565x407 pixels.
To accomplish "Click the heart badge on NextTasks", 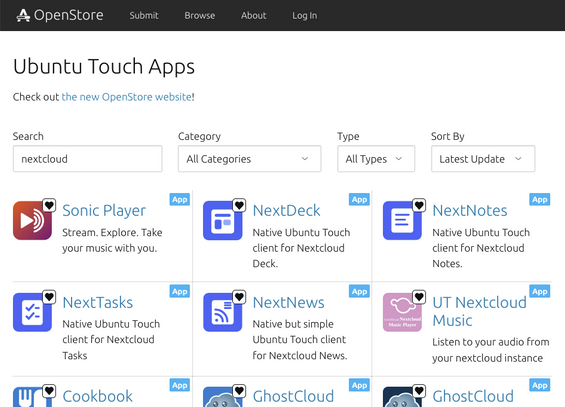I will tap(49, 297).
